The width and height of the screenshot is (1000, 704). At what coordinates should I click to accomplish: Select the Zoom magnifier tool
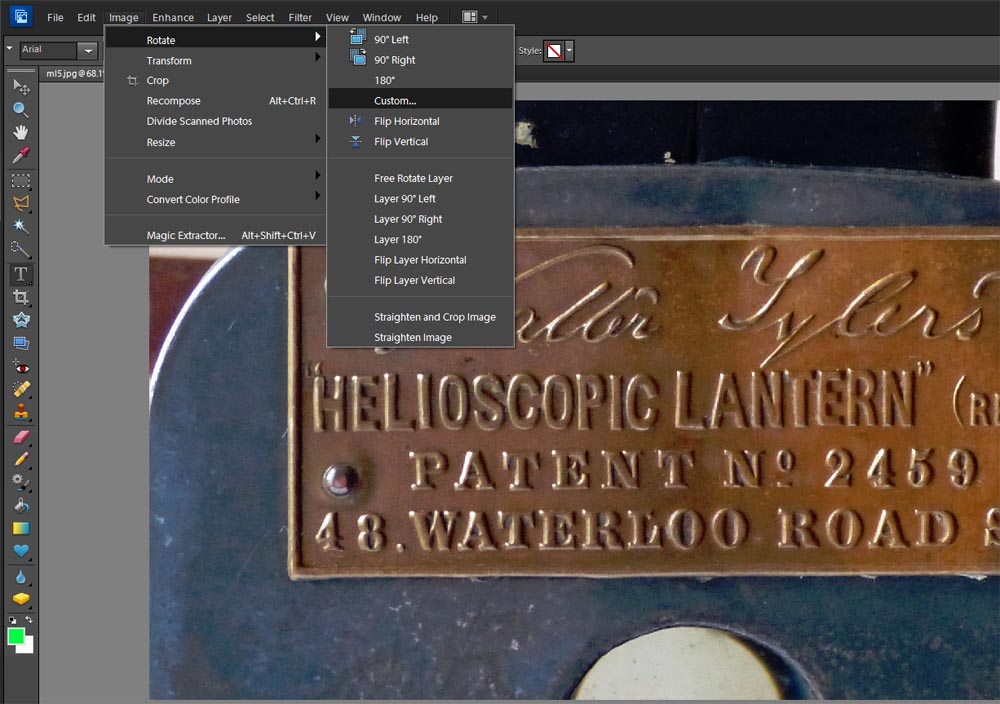[x=21, y=109]
